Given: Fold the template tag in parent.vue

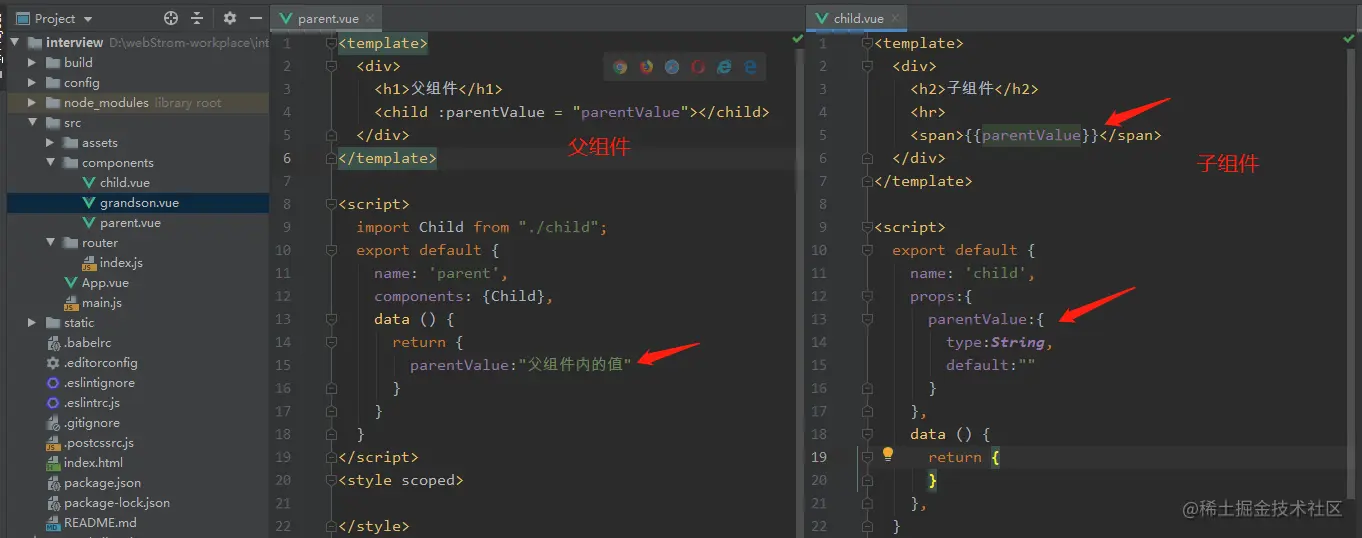Looking at the screenshot, I should 332,43.
